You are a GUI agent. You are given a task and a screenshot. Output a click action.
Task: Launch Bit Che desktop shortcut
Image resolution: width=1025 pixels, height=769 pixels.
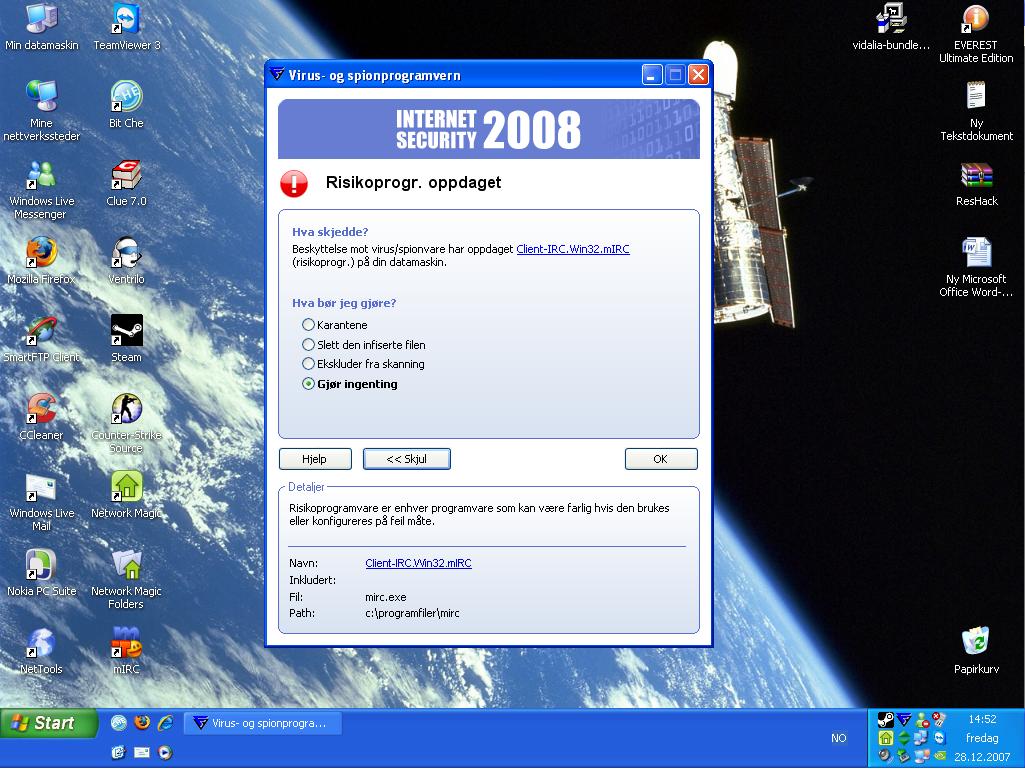click(x=126, y=105)
